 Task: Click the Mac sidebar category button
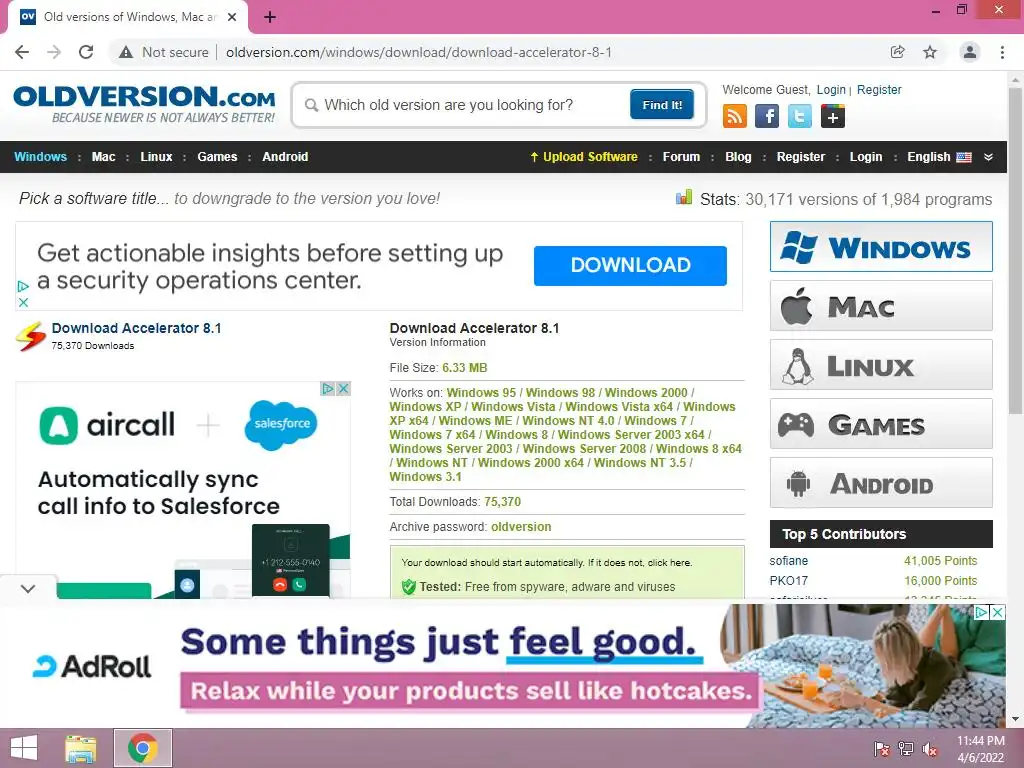point(881,306)
